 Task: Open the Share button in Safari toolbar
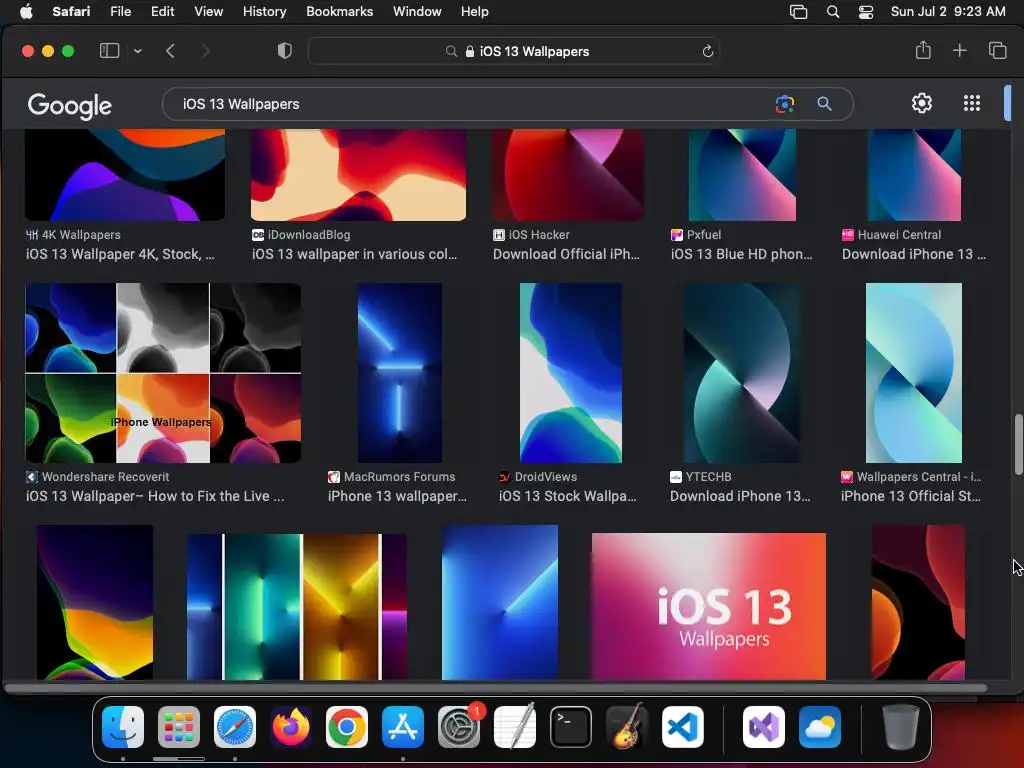click(923, 50)
